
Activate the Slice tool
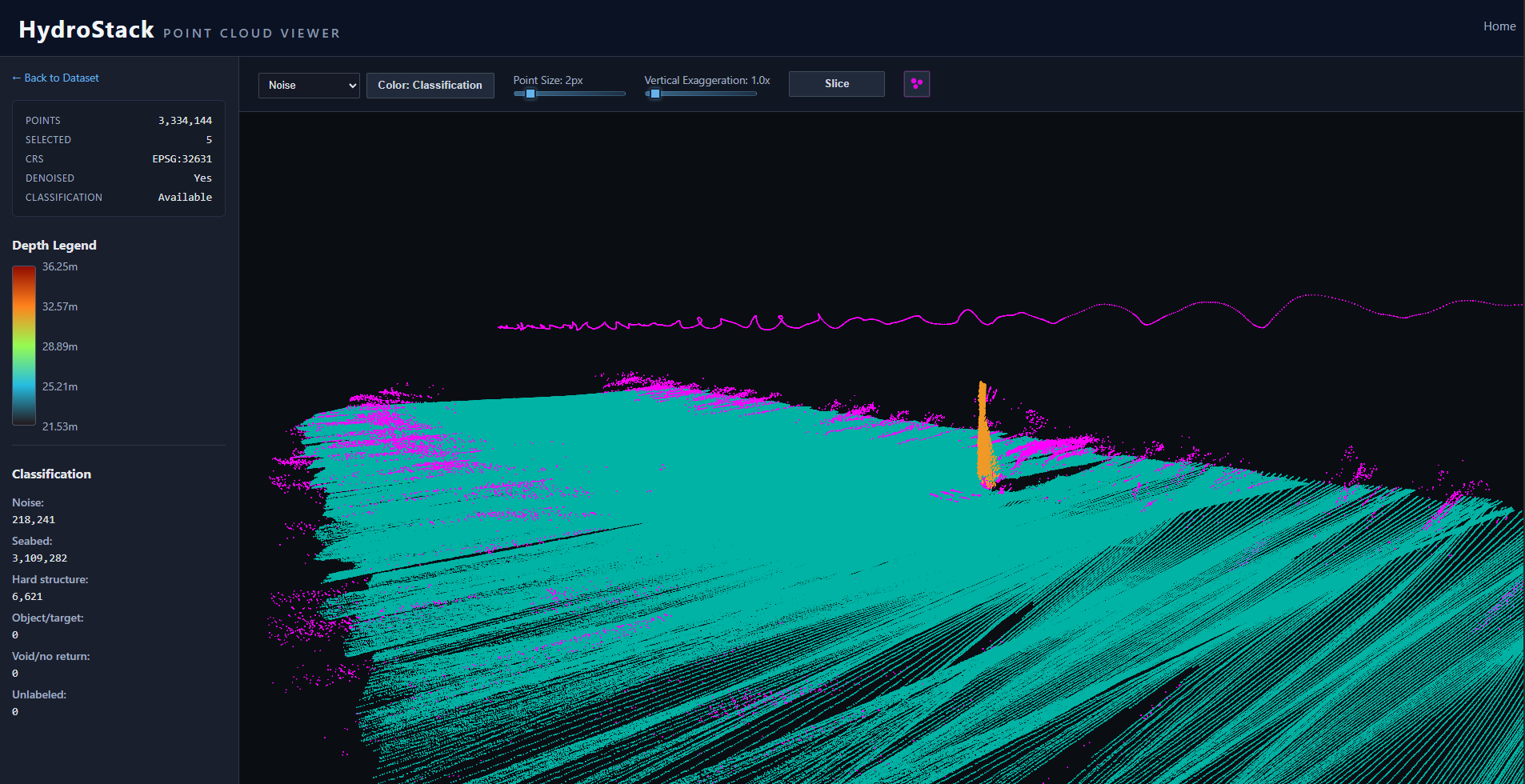[x=836, y=83]
